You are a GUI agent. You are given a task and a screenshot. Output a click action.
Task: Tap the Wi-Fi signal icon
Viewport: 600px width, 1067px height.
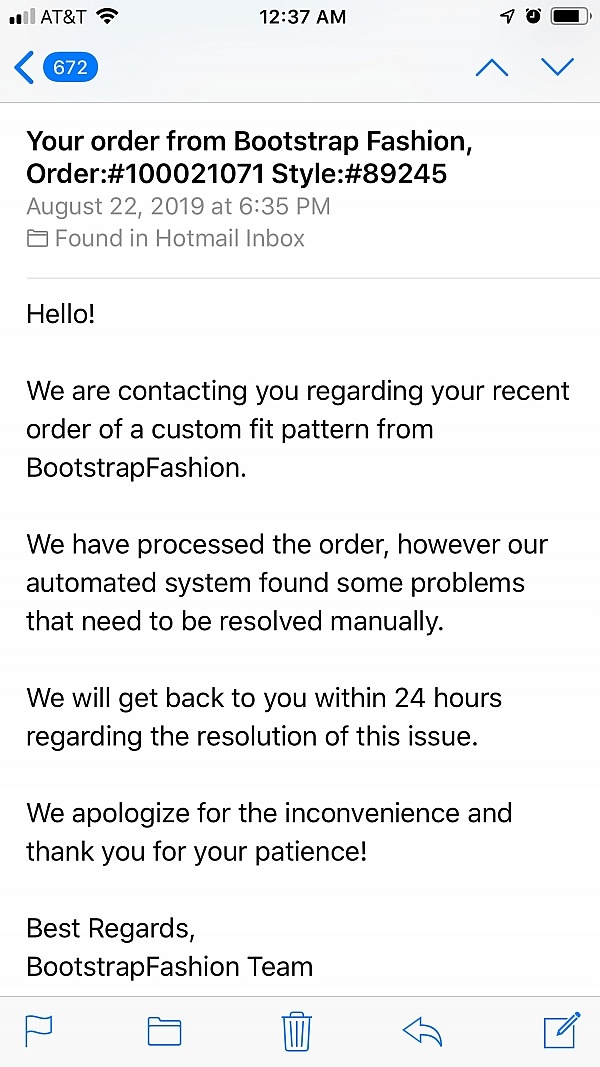tap(108, 16)
